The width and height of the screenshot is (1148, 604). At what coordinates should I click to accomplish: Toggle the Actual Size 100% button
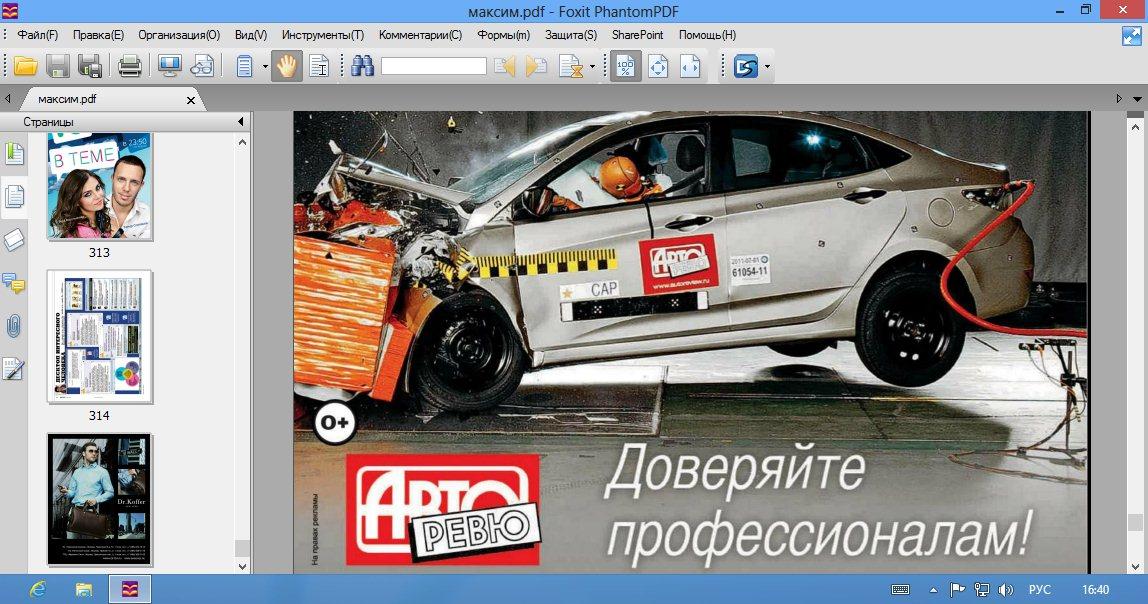[x=626, y=67]
